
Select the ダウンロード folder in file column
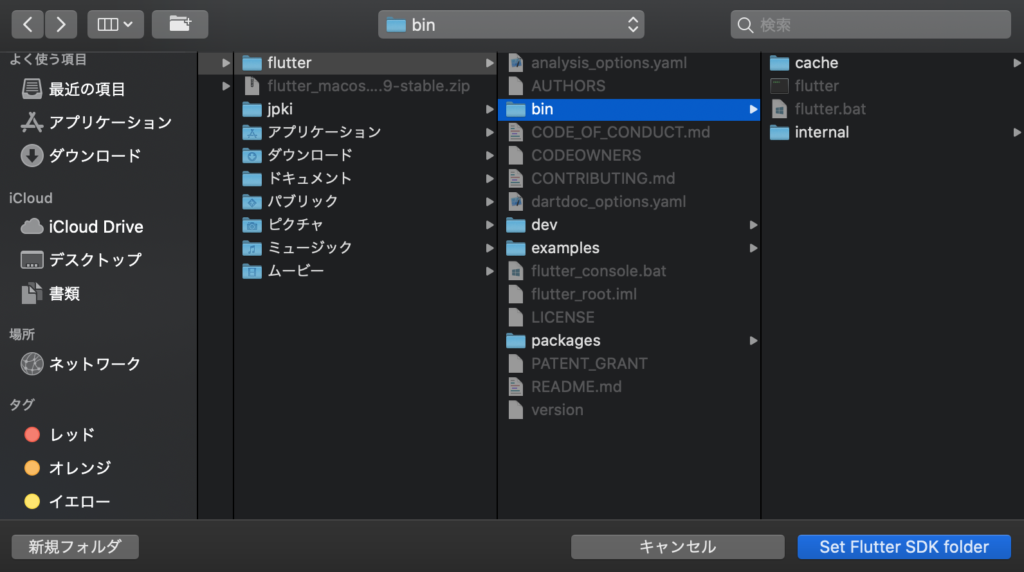tap(366, 155)
